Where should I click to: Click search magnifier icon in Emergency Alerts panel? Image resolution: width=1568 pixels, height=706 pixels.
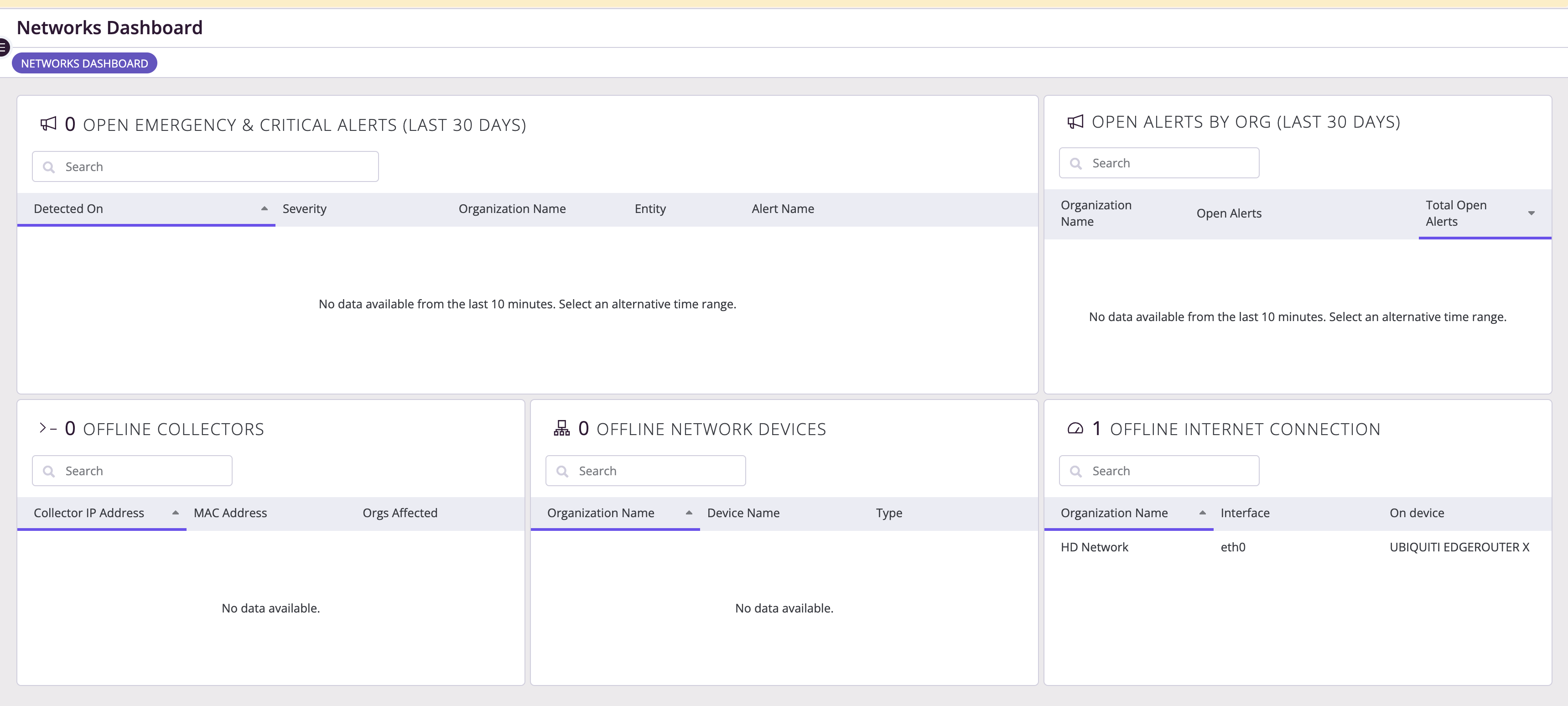pos(49,167)
